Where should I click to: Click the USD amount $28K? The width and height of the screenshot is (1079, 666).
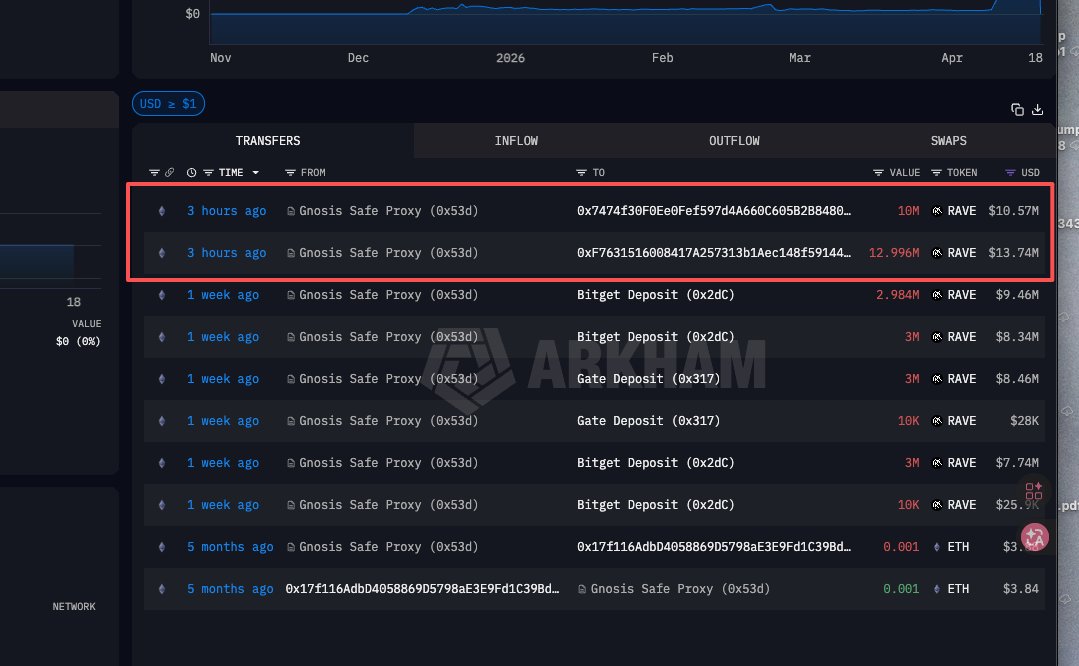click(1025, 421)
